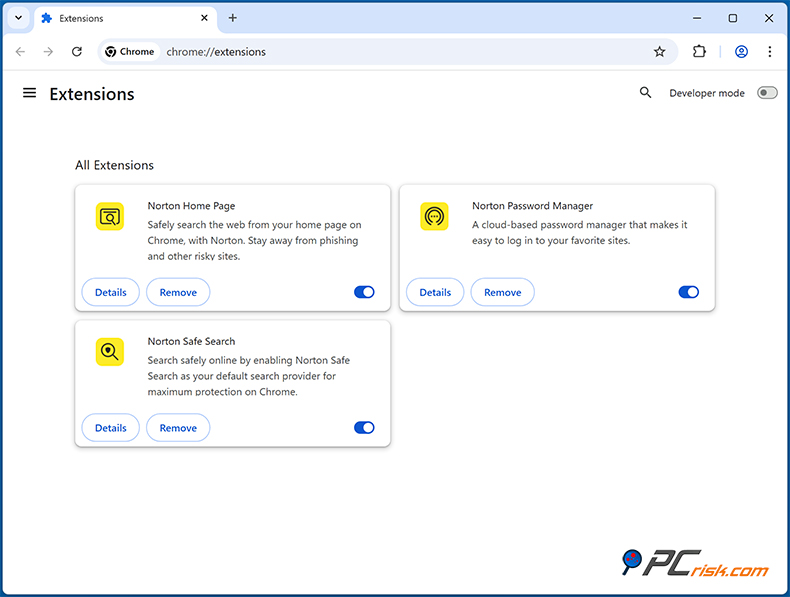The image size is (790, 597).
Task: Remove the Norton Safe Search extension
Action: 178,428
